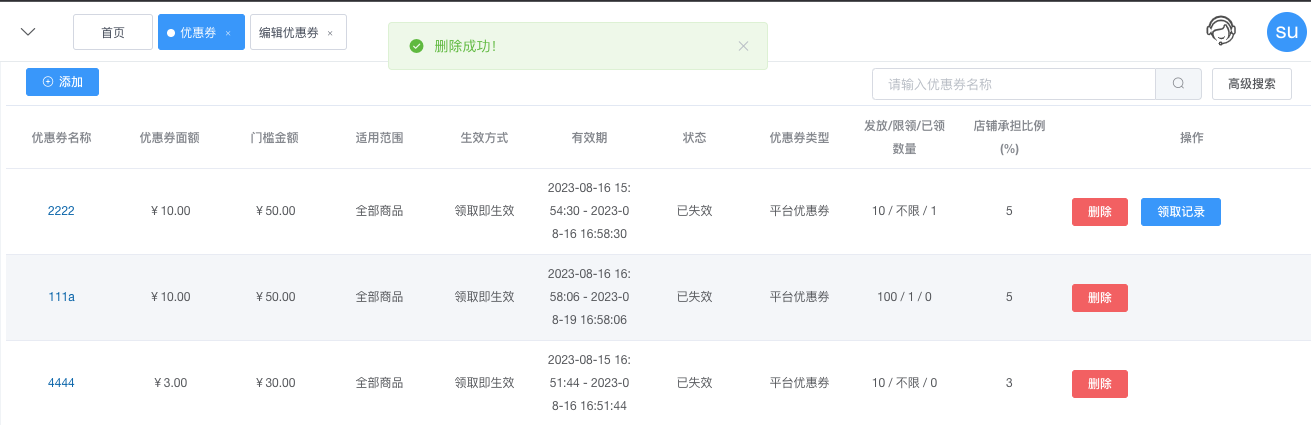View 领取记录 for coupon 2222
The width and height of the screenshot is (1311, 425).
click(x=1181, y=212)
